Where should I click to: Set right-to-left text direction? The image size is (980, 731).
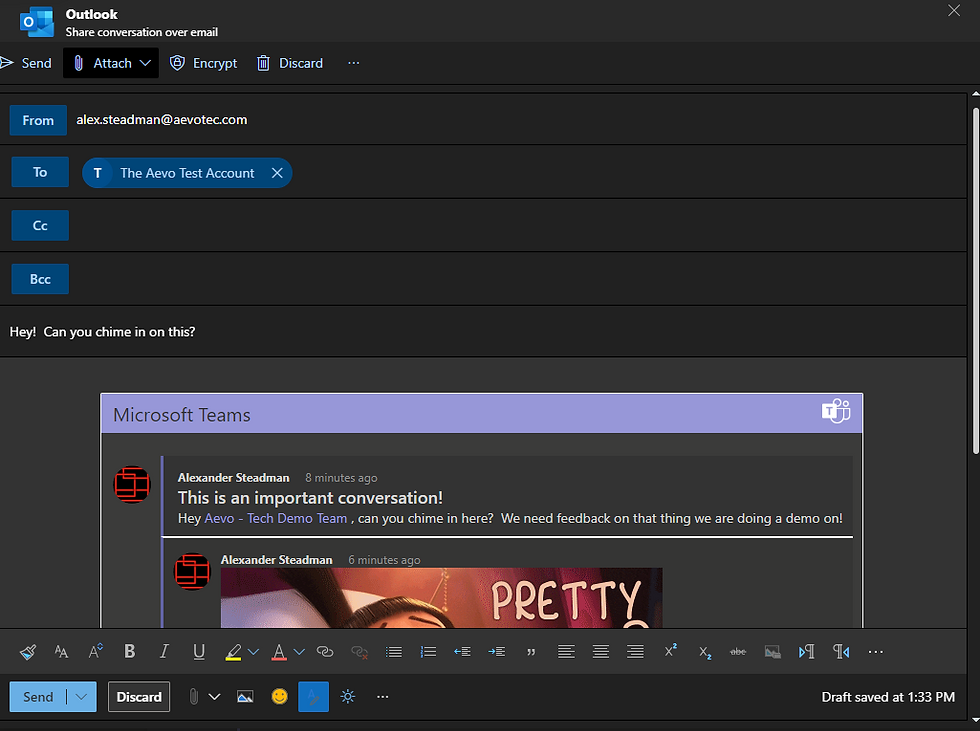point(841,652)
